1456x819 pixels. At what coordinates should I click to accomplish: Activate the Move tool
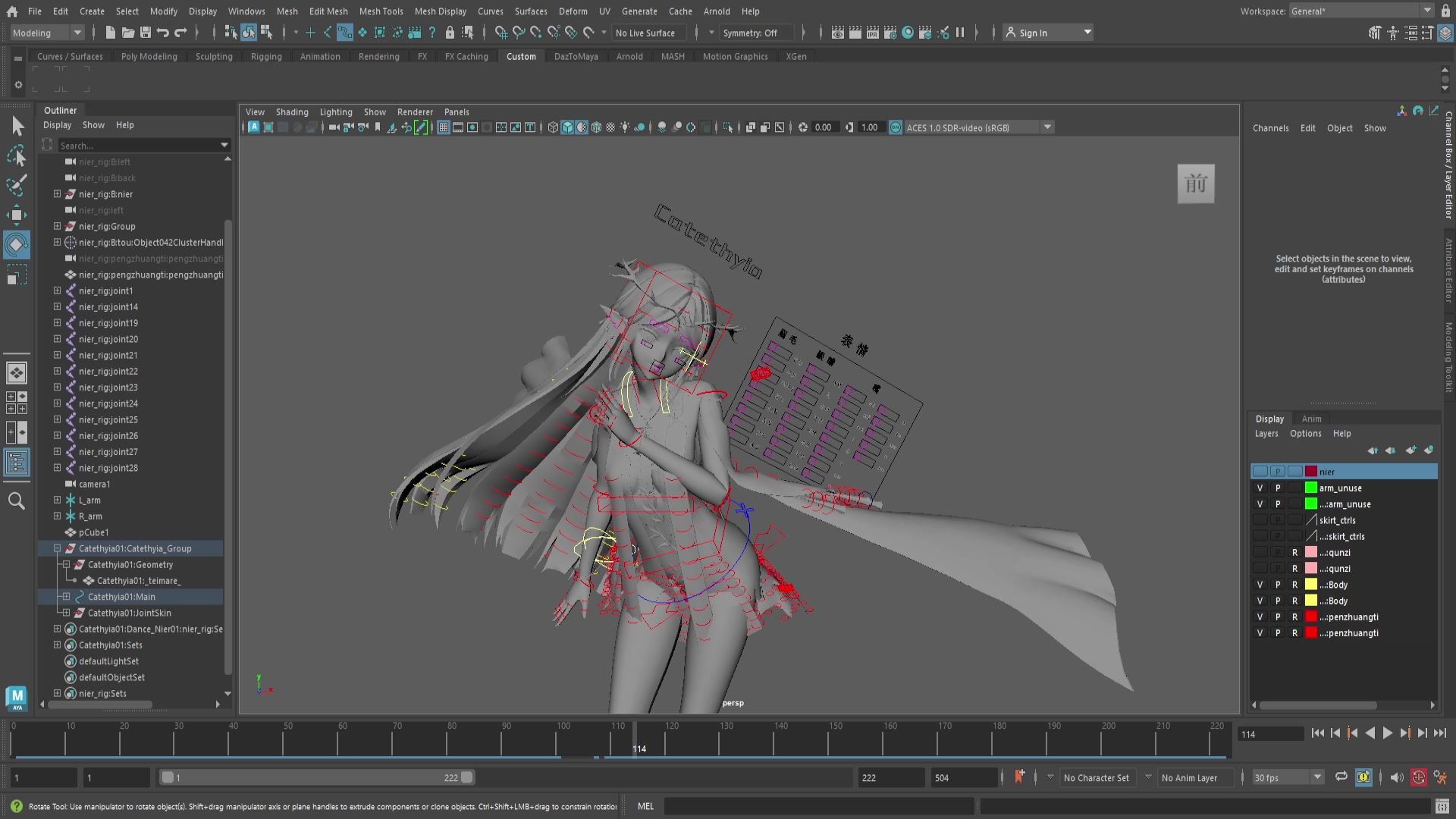tap(17, 215)
